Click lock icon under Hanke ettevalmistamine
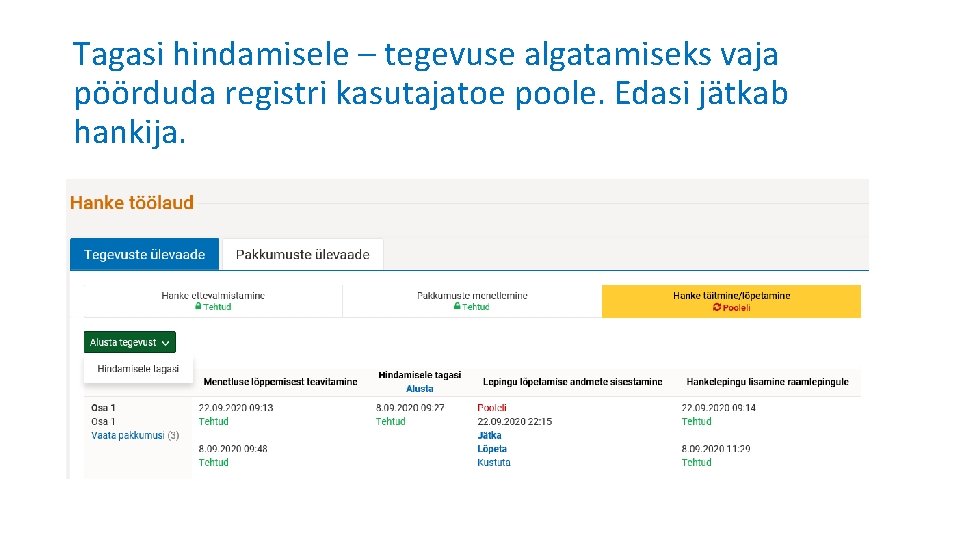 (198, 307)
